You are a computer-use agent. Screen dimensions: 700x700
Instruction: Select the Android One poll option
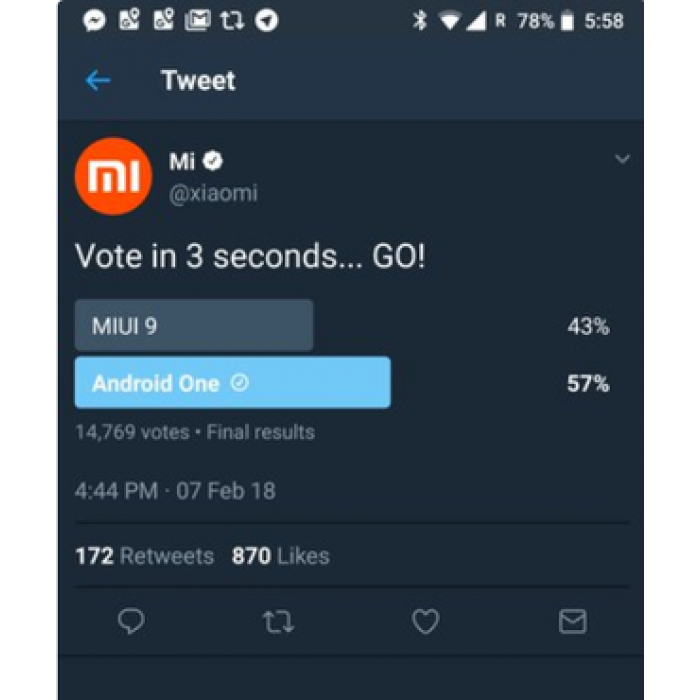click(x=232, y=383)
